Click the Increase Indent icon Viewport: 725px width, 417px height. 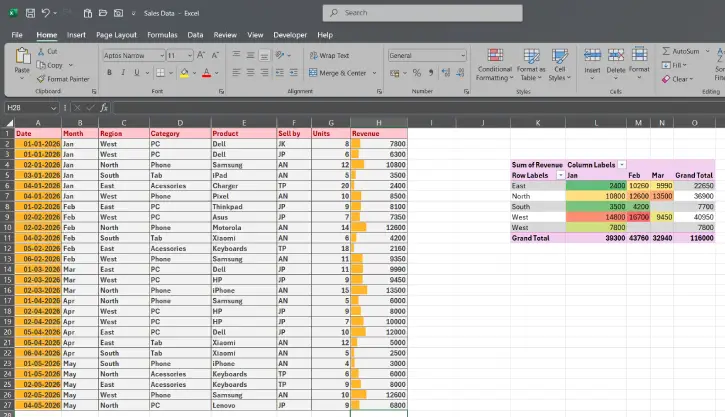[294, 73]
